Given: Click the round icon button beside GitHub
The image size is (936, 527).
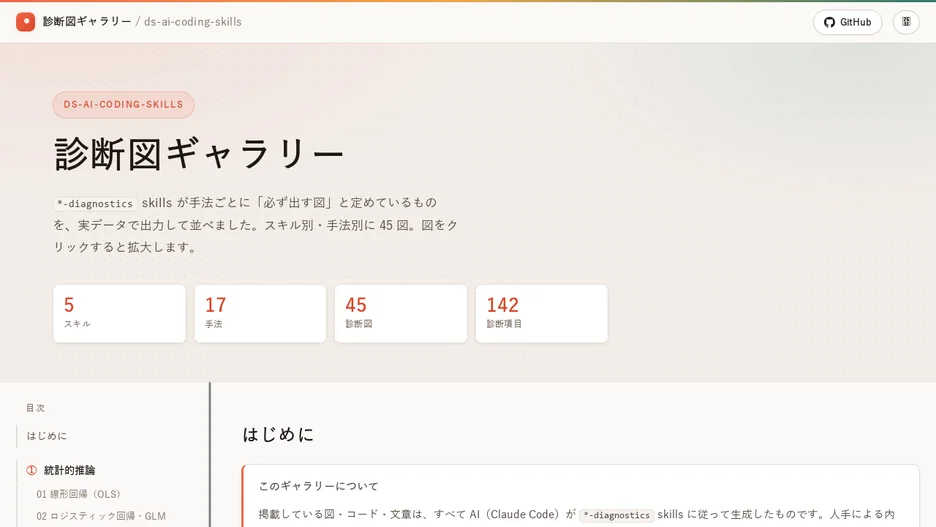Looking at the screenshot, I should 906,22.
